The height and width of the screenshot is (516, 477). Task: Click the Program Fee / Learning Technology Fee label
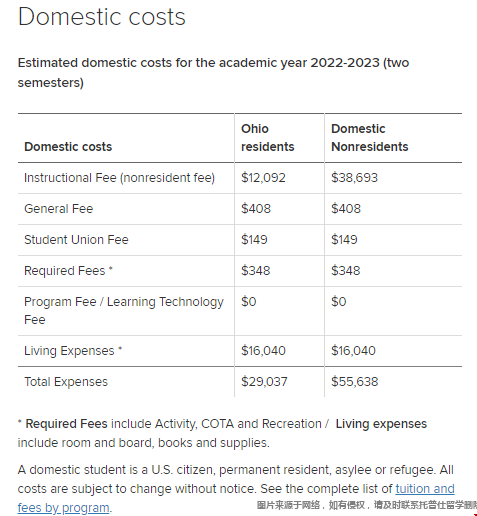coord(124,311)
